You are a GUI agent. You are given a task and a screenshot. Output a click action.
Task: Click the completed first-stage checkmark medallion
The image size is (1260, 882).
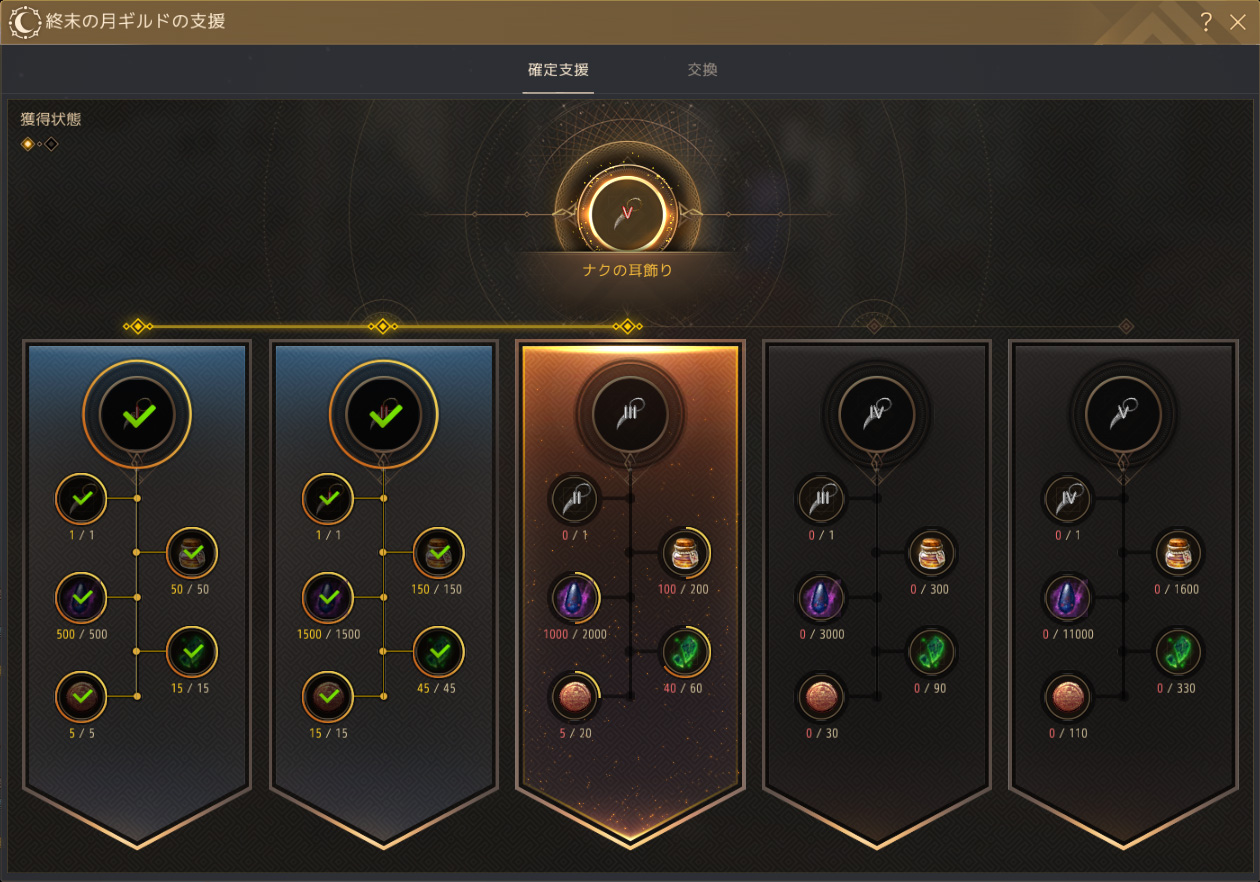(x=137, y=413)
